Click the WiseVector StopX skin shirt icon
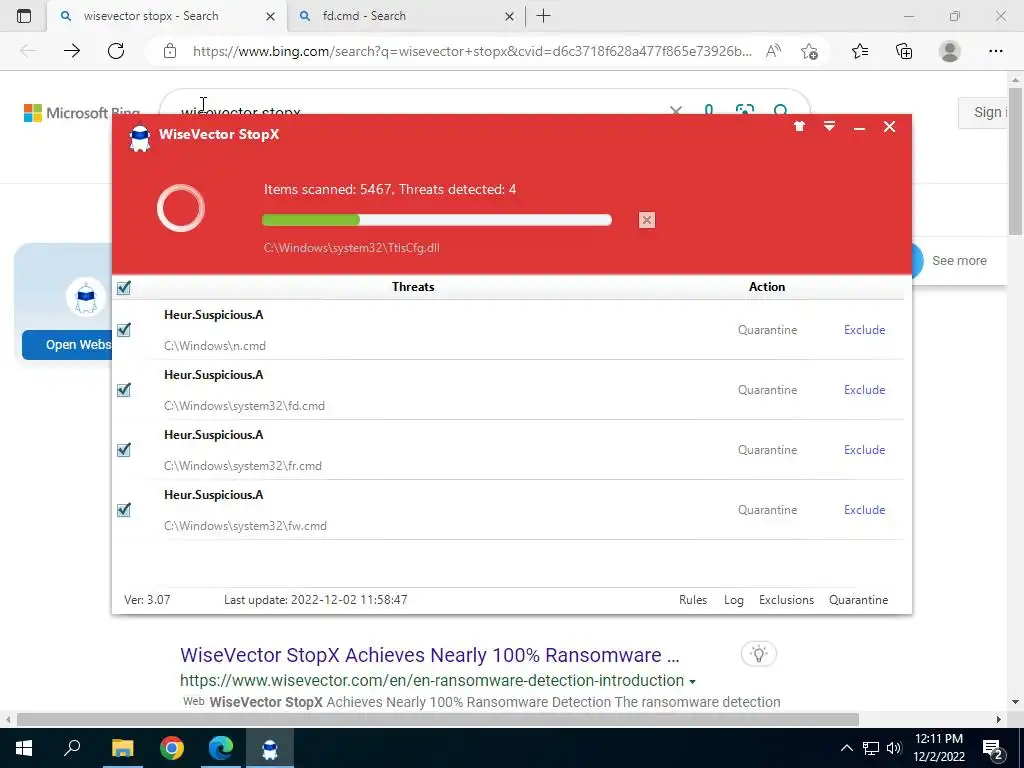Image resolution: width=1024 pixels, height=768 pixels. click(x=799, y=127)
